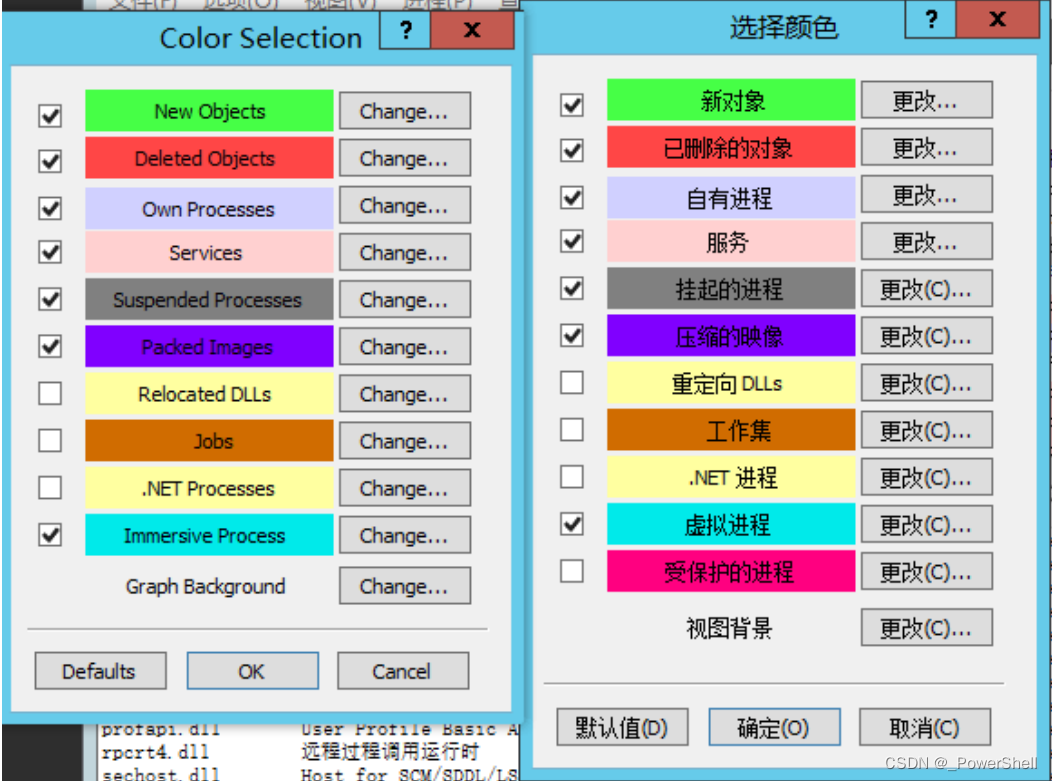1052x781 pixels.
Task: Click the 取消(C) button
Action: [925, 727]
